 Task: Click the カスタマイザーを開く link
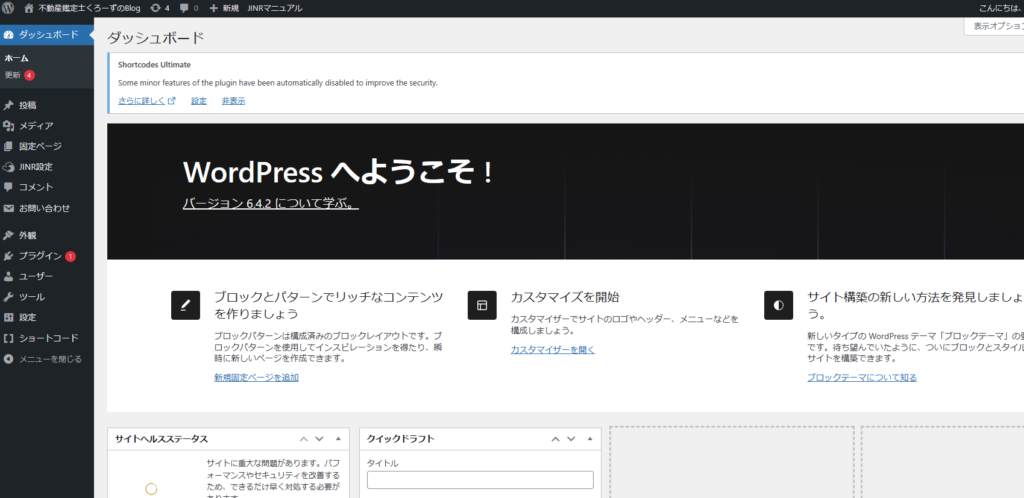(552, 349)
